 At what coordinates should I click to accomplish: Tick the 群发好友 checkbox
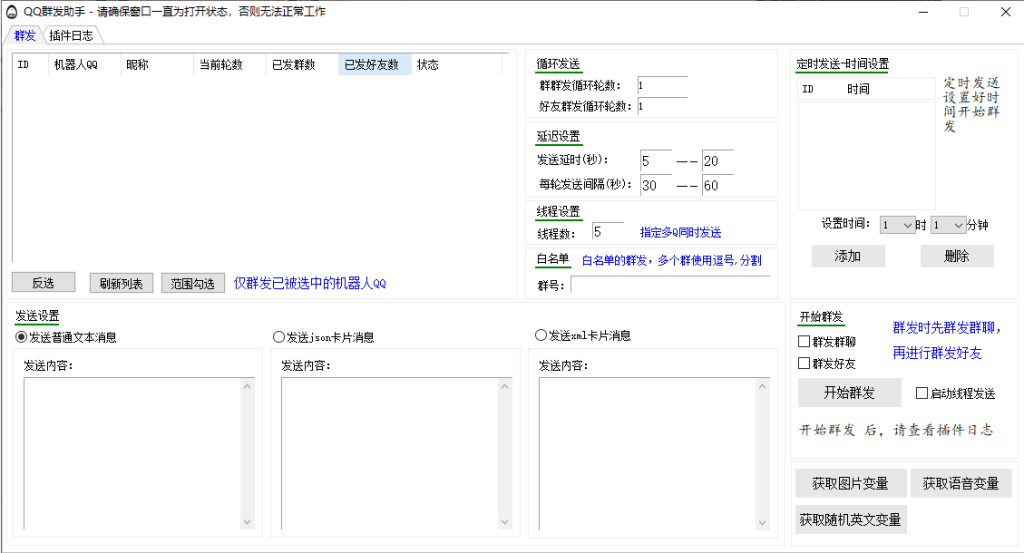(804, 363)
